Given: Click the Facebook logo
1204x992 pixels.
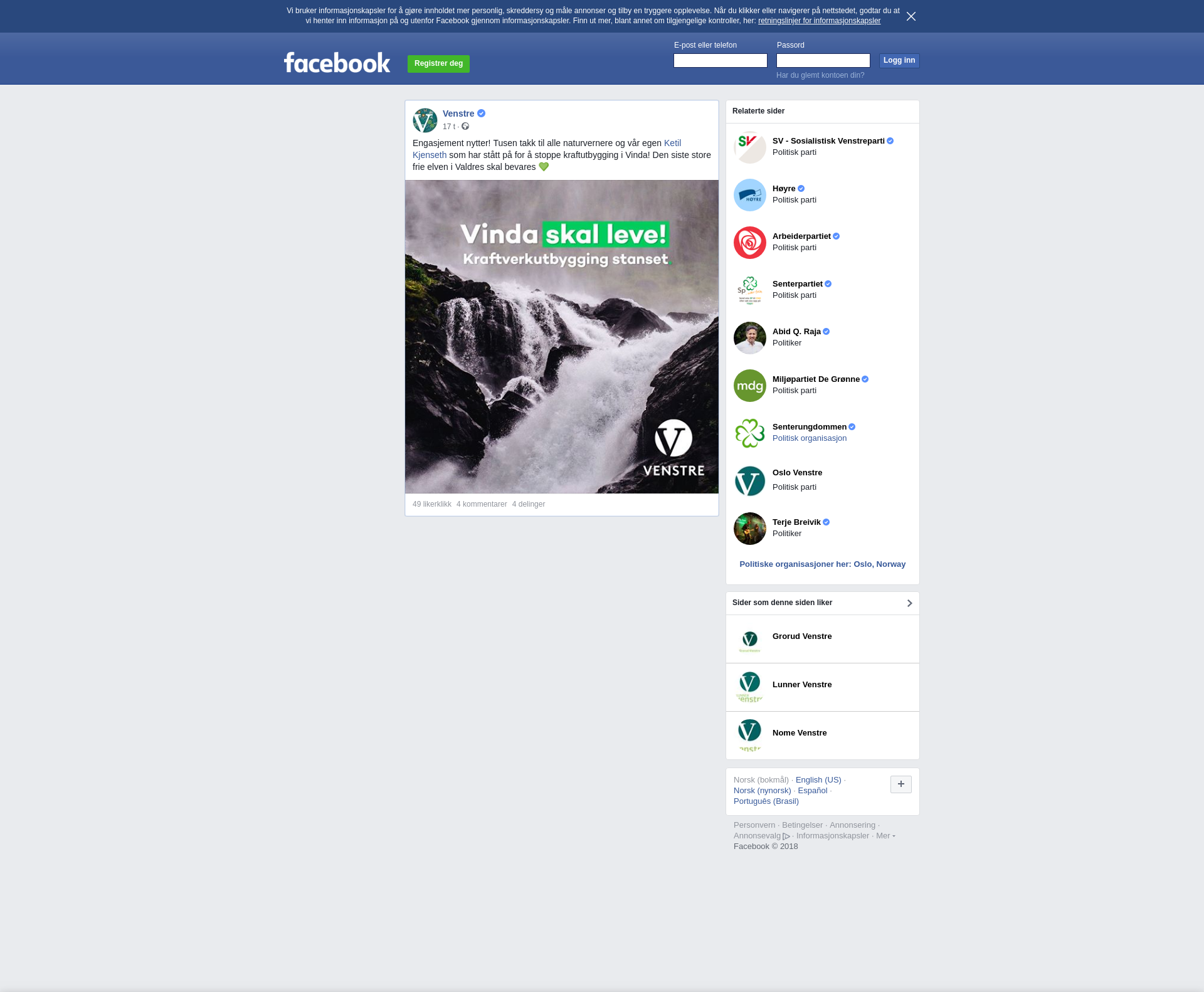Looking at the screenshot, I should (337, 63).
